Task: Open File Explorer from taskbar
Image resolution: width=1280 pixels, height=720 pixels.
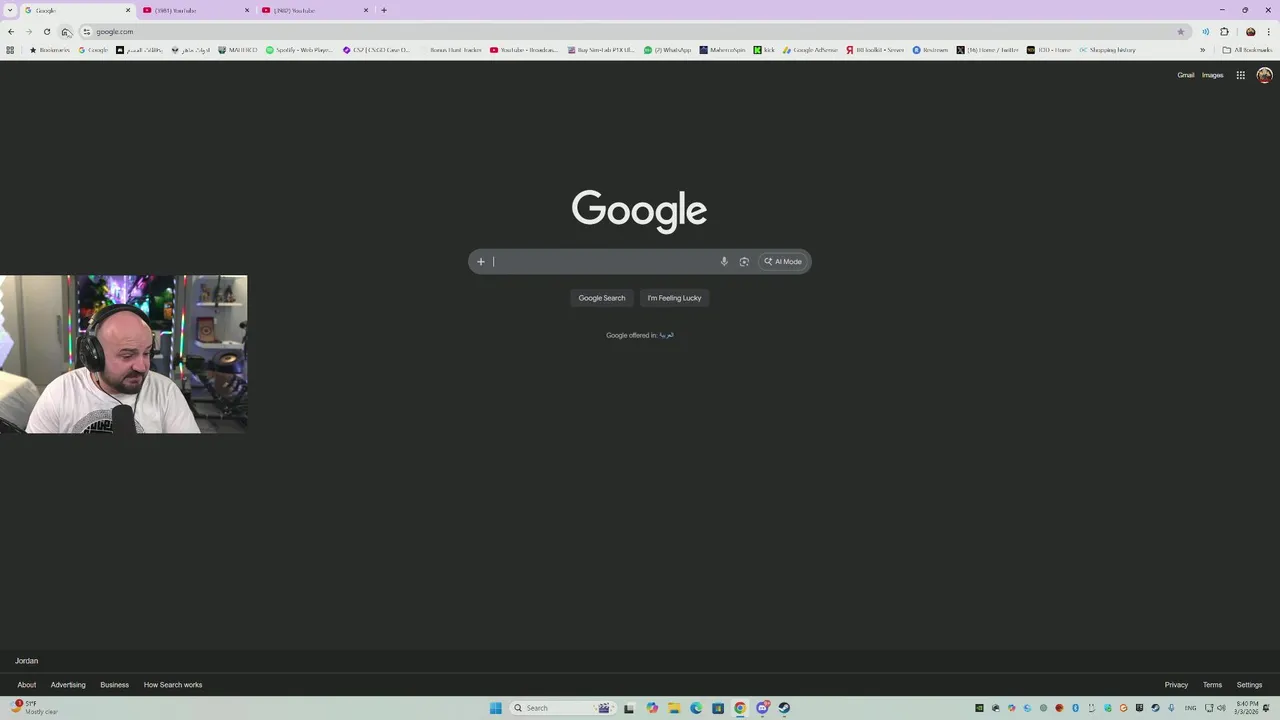Action: [674, 708]
